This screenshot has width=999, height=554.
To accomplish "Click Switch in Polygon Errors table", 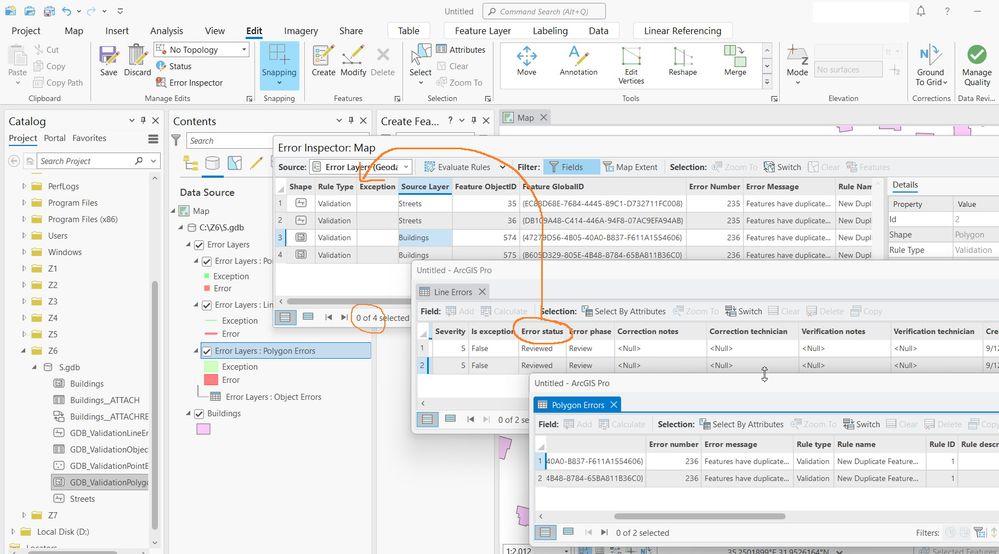I will point(861,424).
